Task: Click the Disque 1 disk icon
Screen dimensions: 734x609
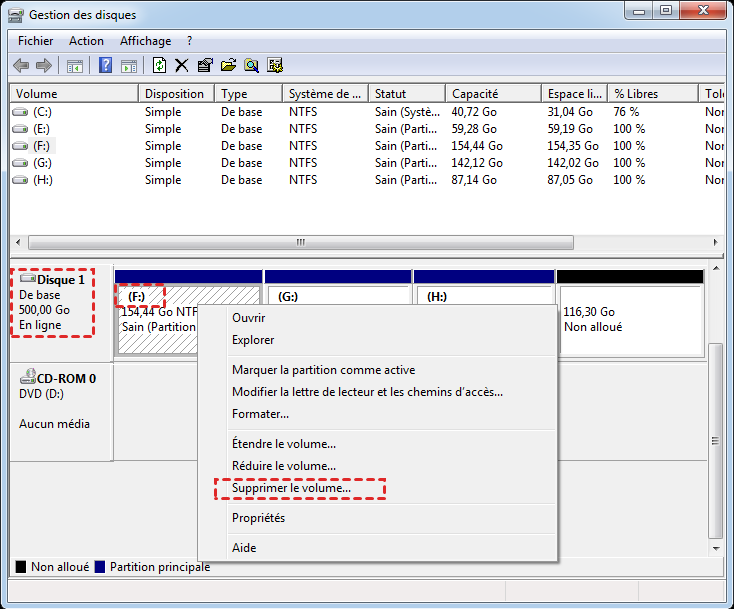Action: [x=28, y=279]
